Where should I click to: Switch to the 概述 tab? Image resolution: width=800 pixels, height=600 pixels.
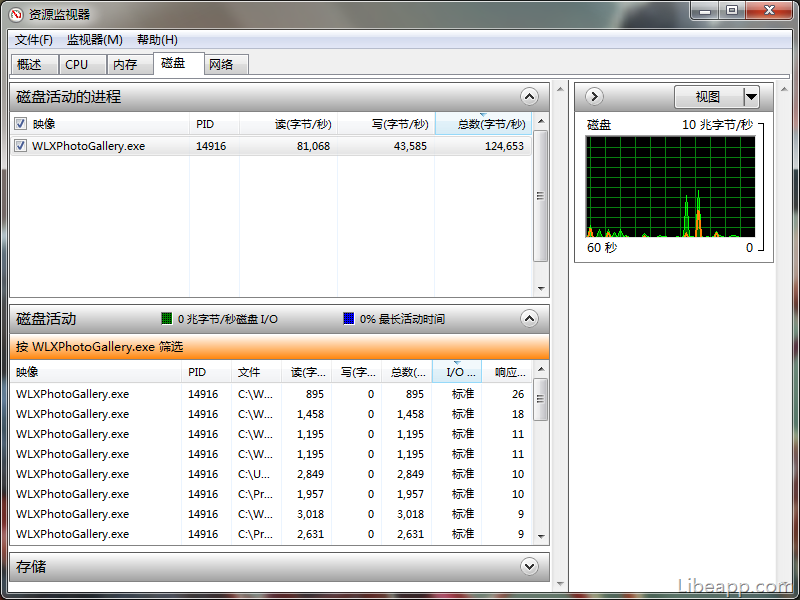click(x=34, y=65)
